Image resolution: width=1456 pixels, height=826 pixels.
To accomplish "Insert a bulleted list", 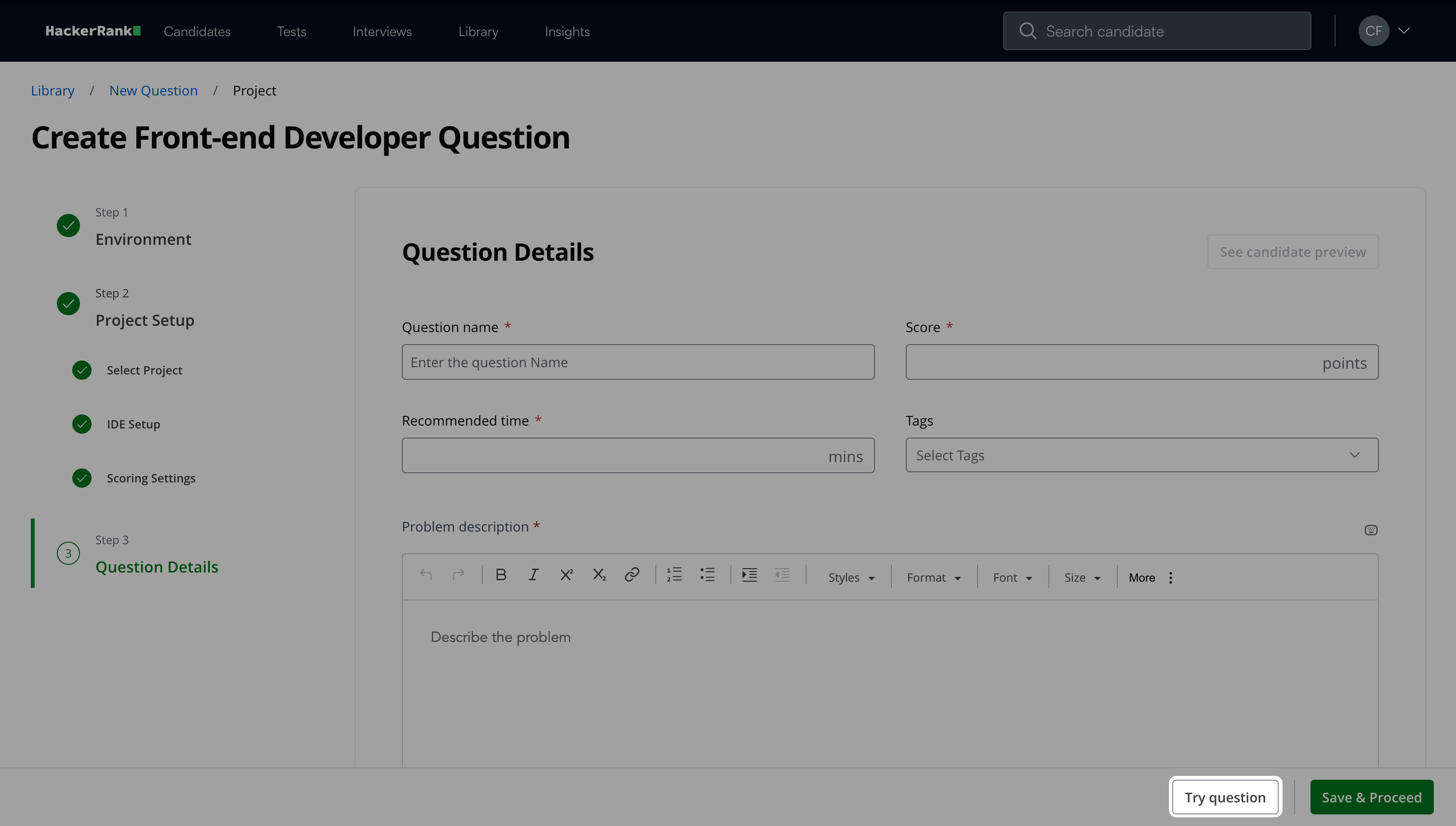I will 707,575.
